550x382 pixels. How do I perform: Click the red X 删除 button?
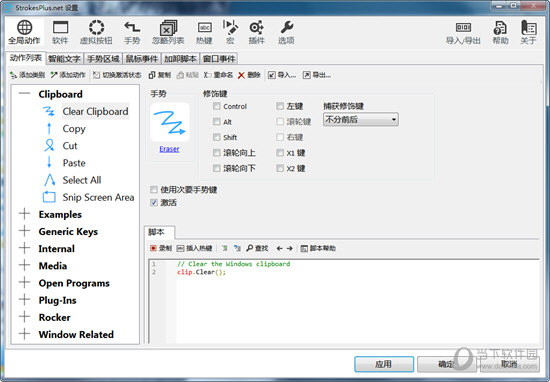tap(249, 75)
